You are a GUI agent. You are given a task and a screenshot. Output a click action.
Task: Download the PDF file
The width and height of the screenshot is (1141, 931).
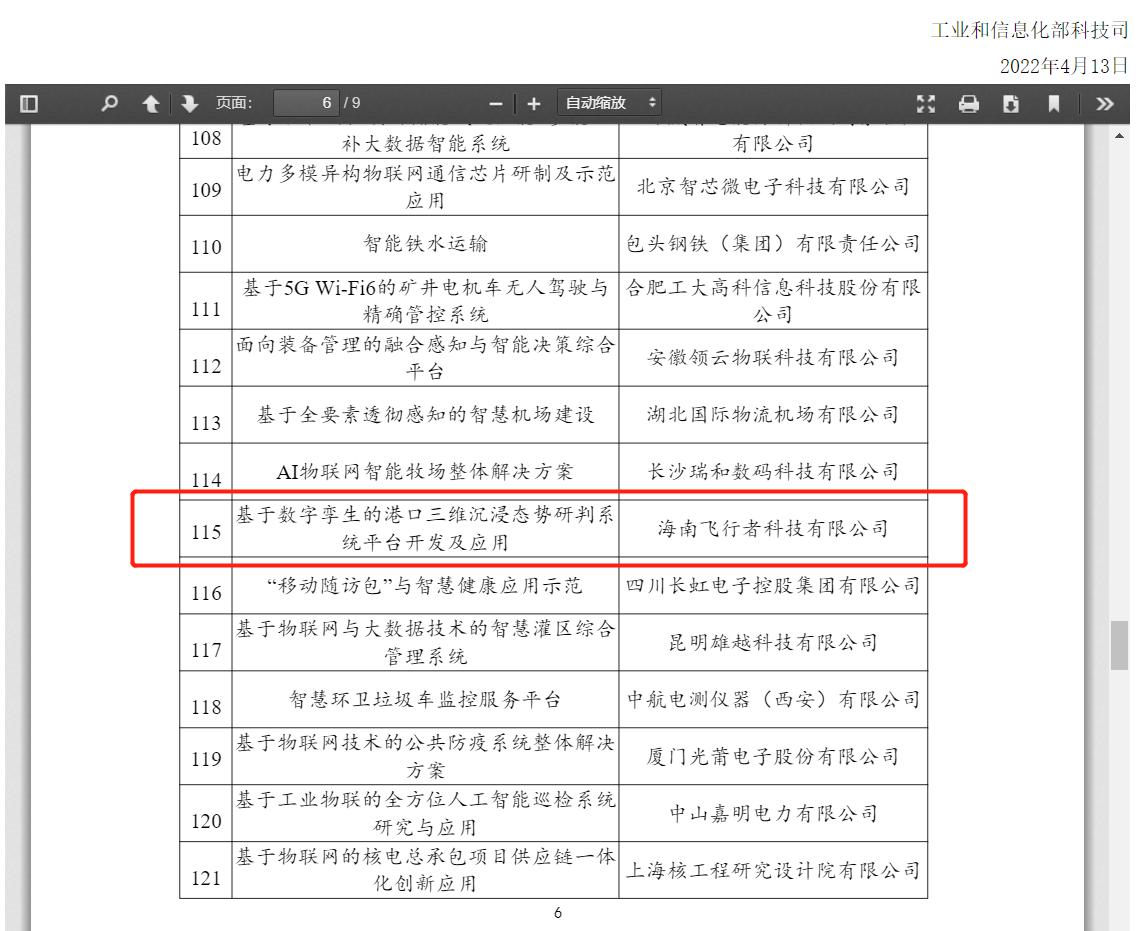click(1011, 103)
